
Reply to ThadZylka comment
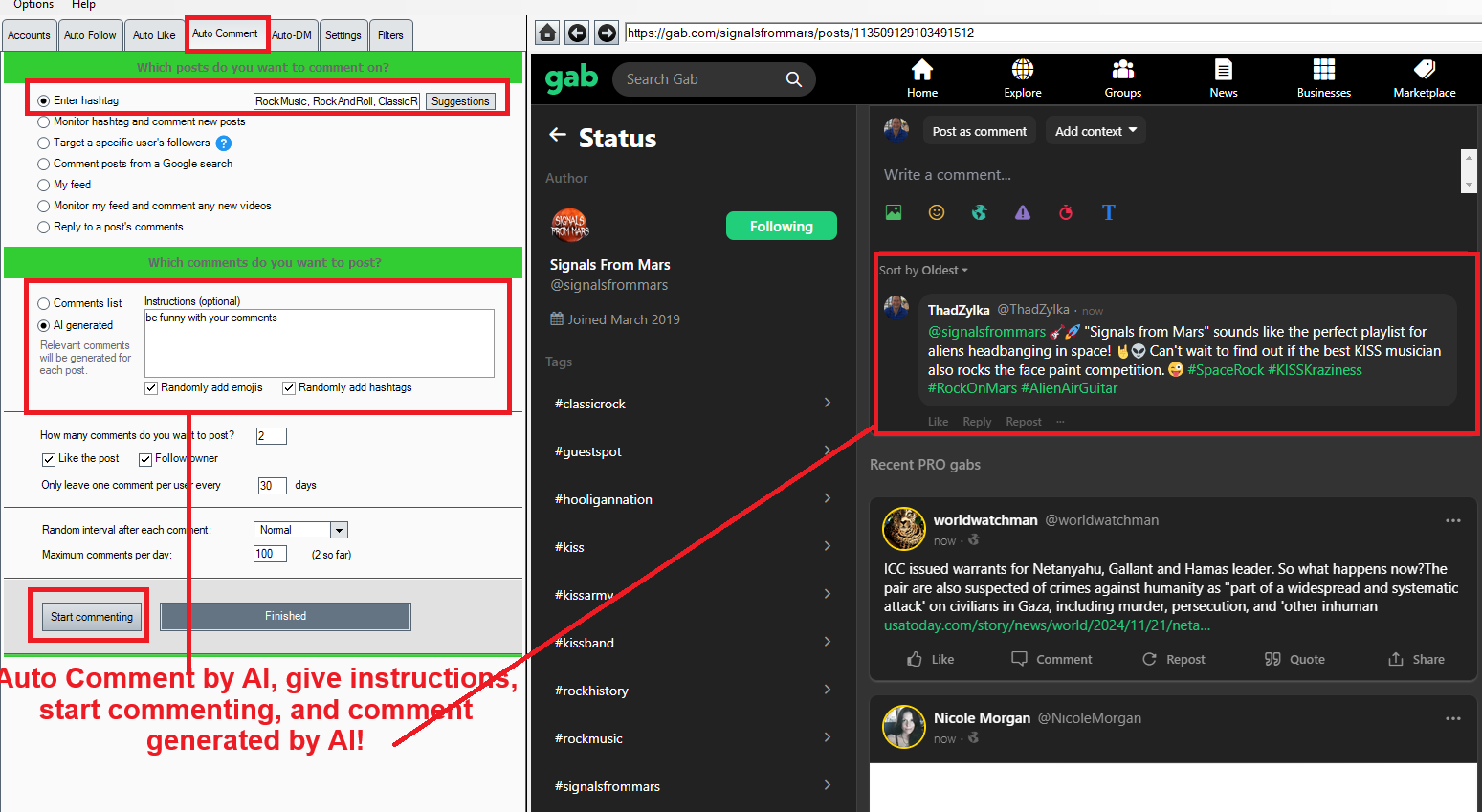click(x=977, y=422)
